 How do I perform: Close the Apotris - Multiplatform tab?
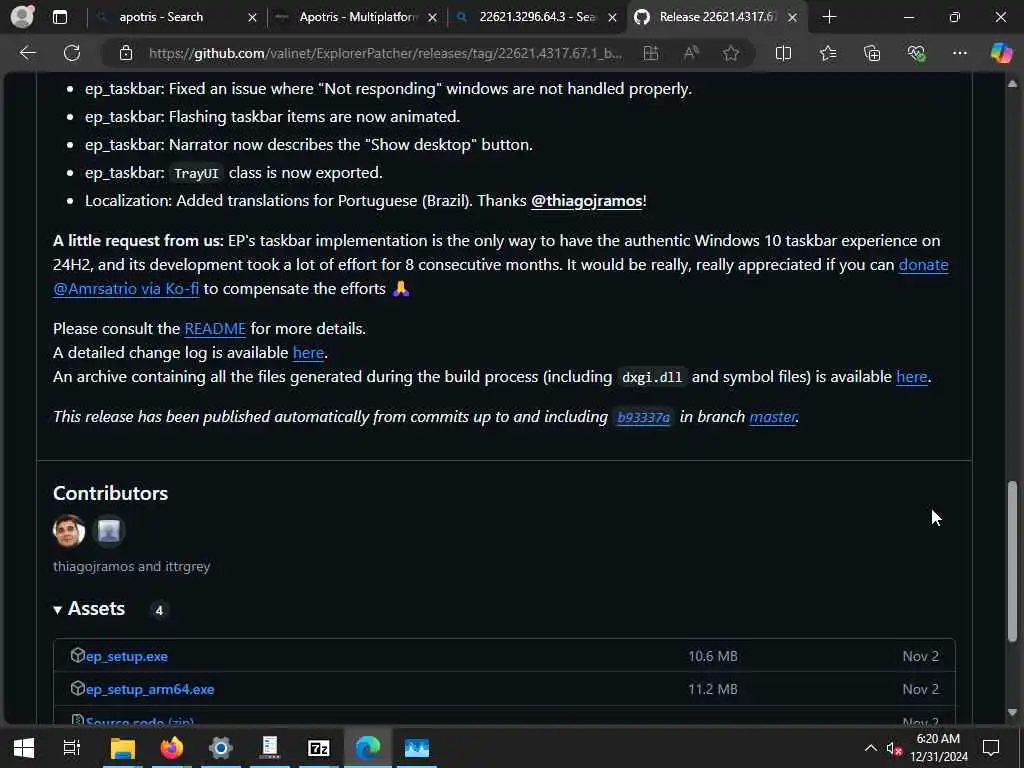[432, 18]
